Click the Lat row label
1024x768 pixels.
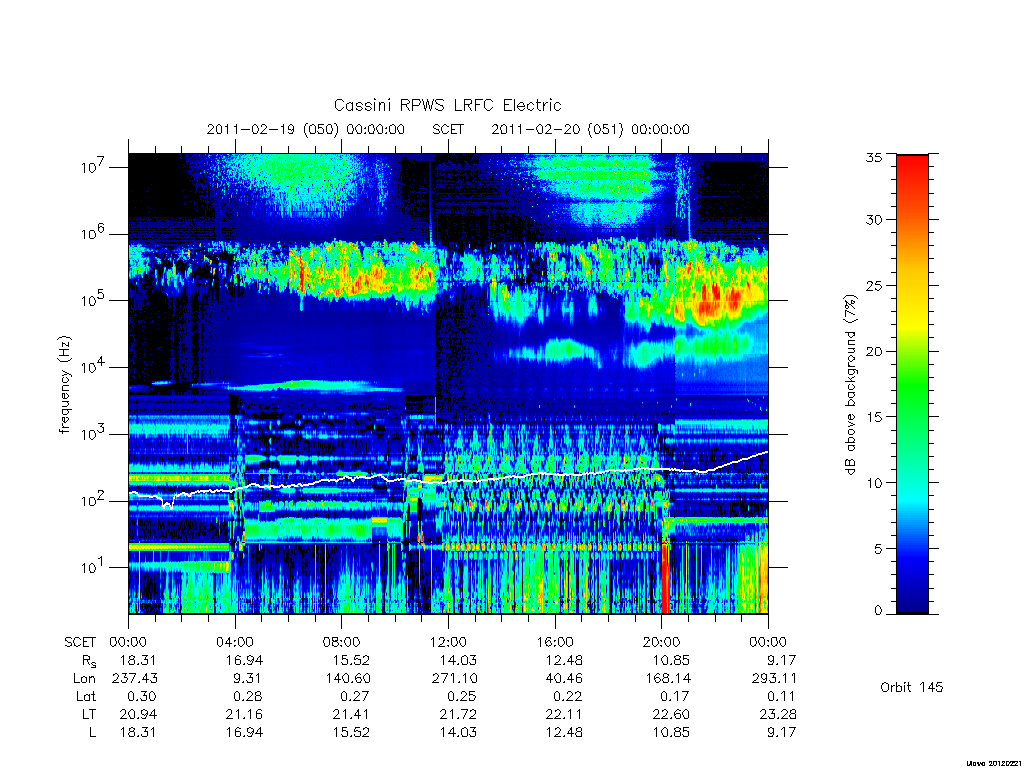click(x=86, y=696)
